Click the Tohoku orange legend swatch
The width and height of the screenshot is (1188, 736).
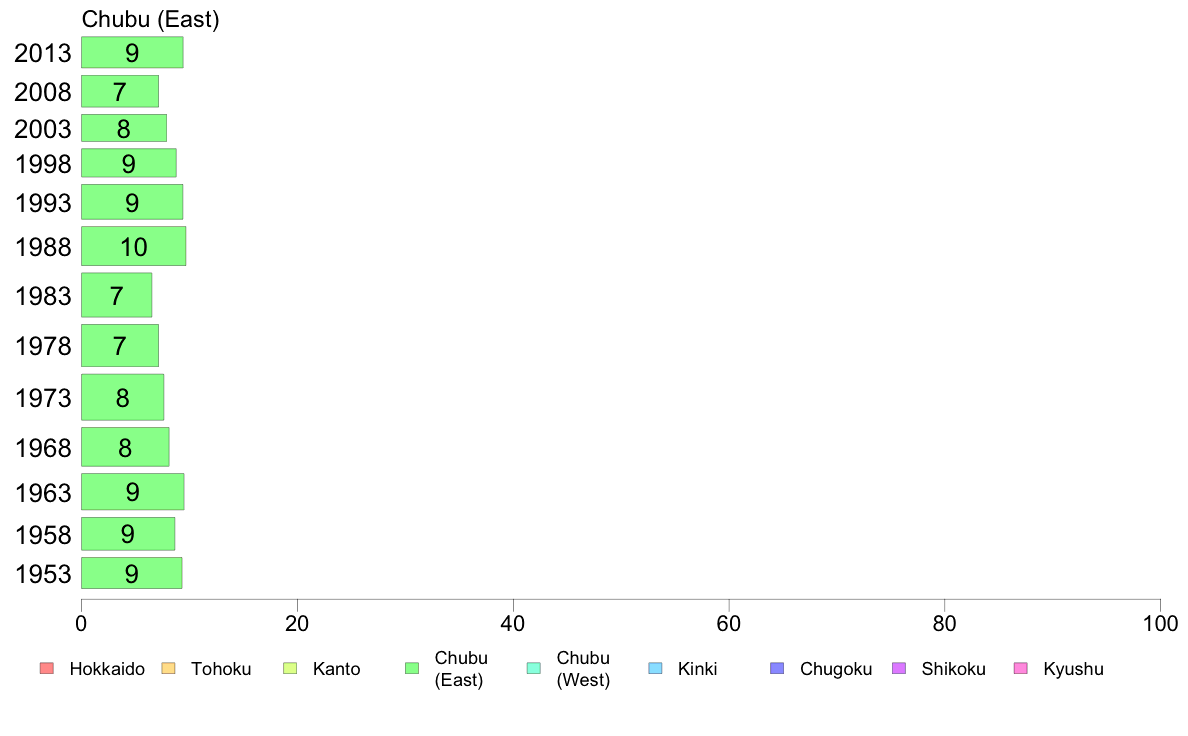168,669
